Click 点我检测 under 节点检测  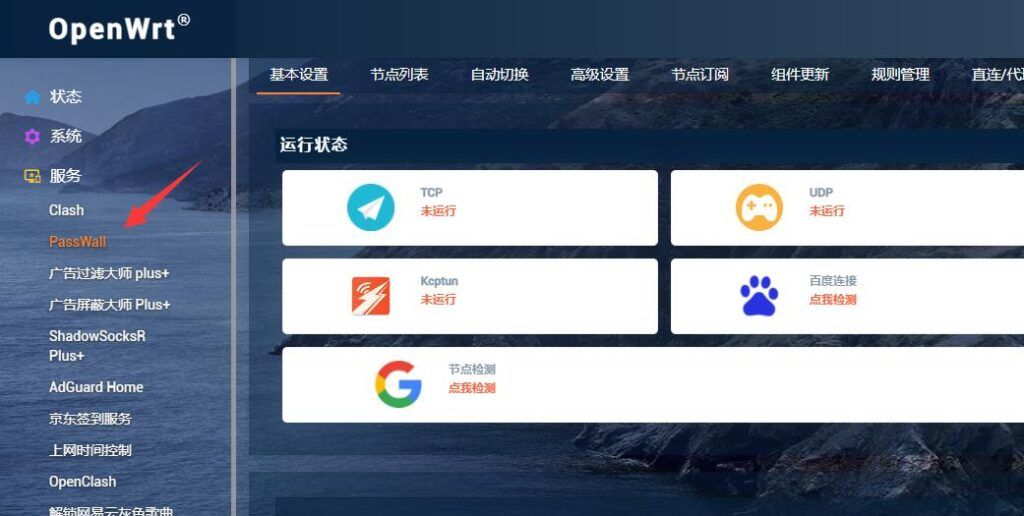(472, 388)
